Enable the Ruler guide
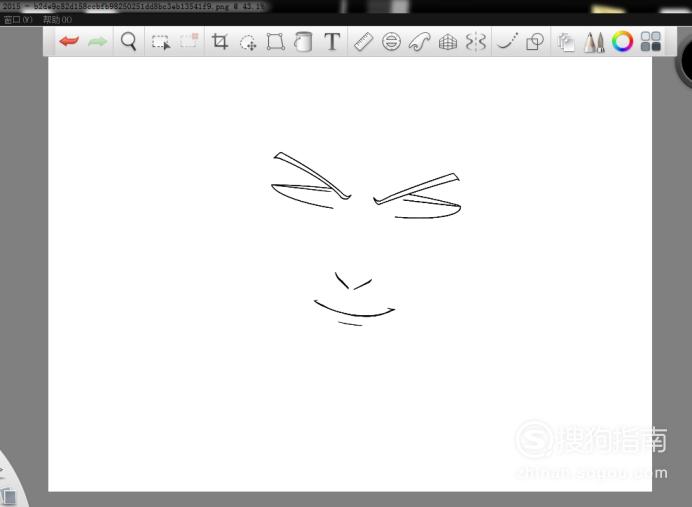The width and height of the screenshot is (692, 507). pyautogui.click(x=364, y=42)
